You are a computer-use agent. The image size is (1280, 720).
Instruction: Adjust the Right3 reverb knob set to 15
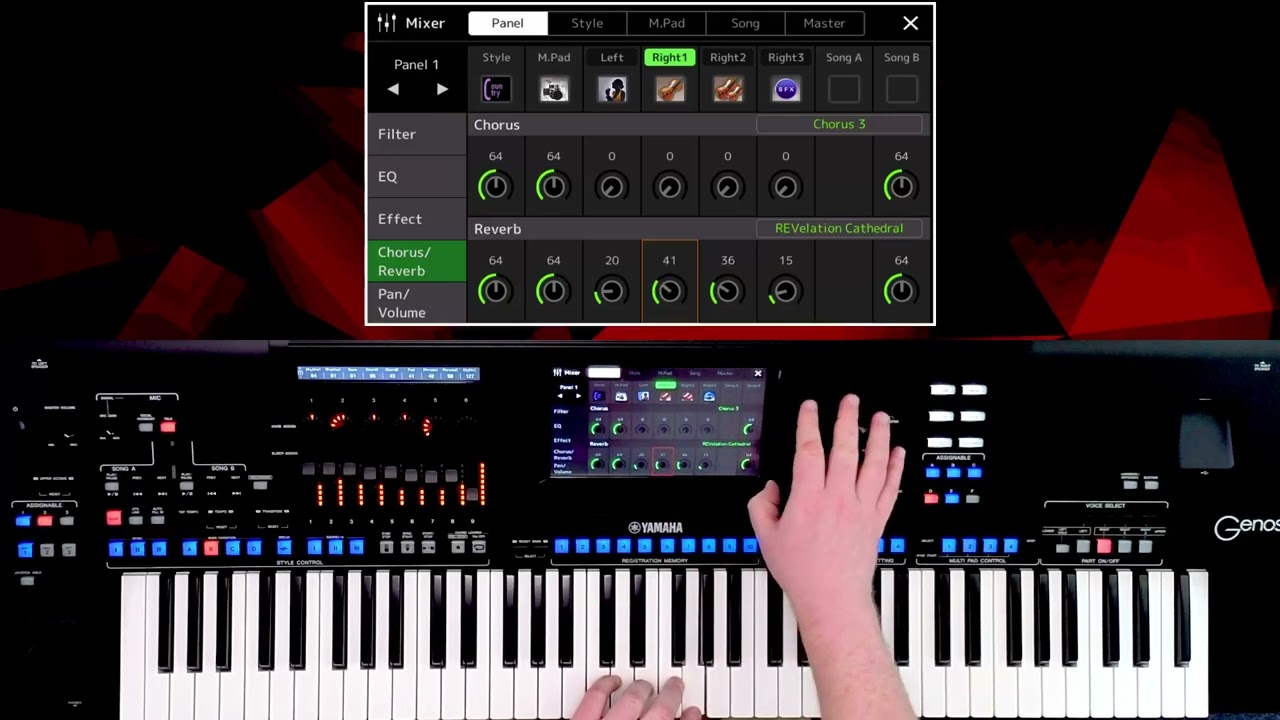click(786, 291)
